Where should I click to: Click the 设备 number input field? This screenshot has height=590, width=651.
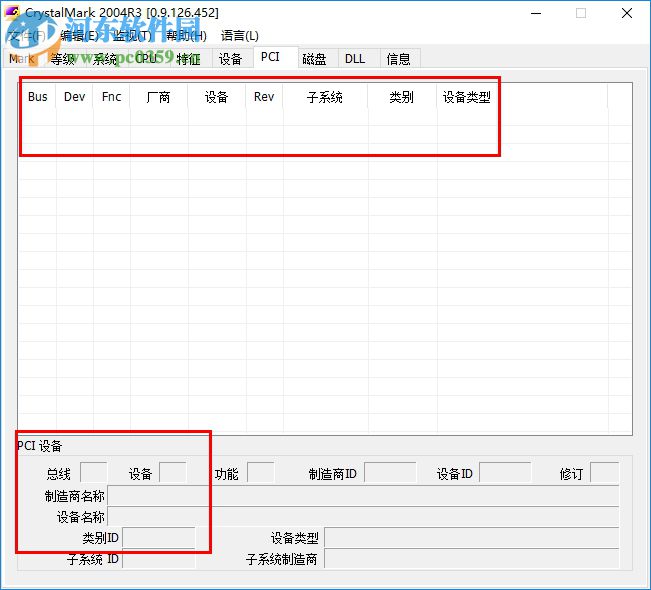(173, 472)
